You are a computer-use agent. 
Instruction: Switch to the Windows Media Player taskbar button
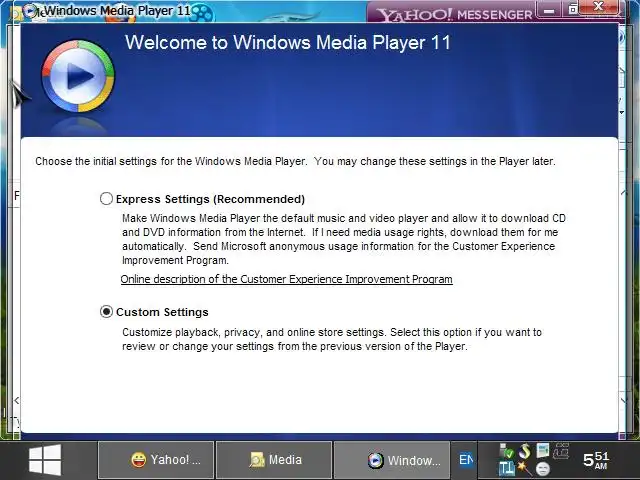(392, 460)
